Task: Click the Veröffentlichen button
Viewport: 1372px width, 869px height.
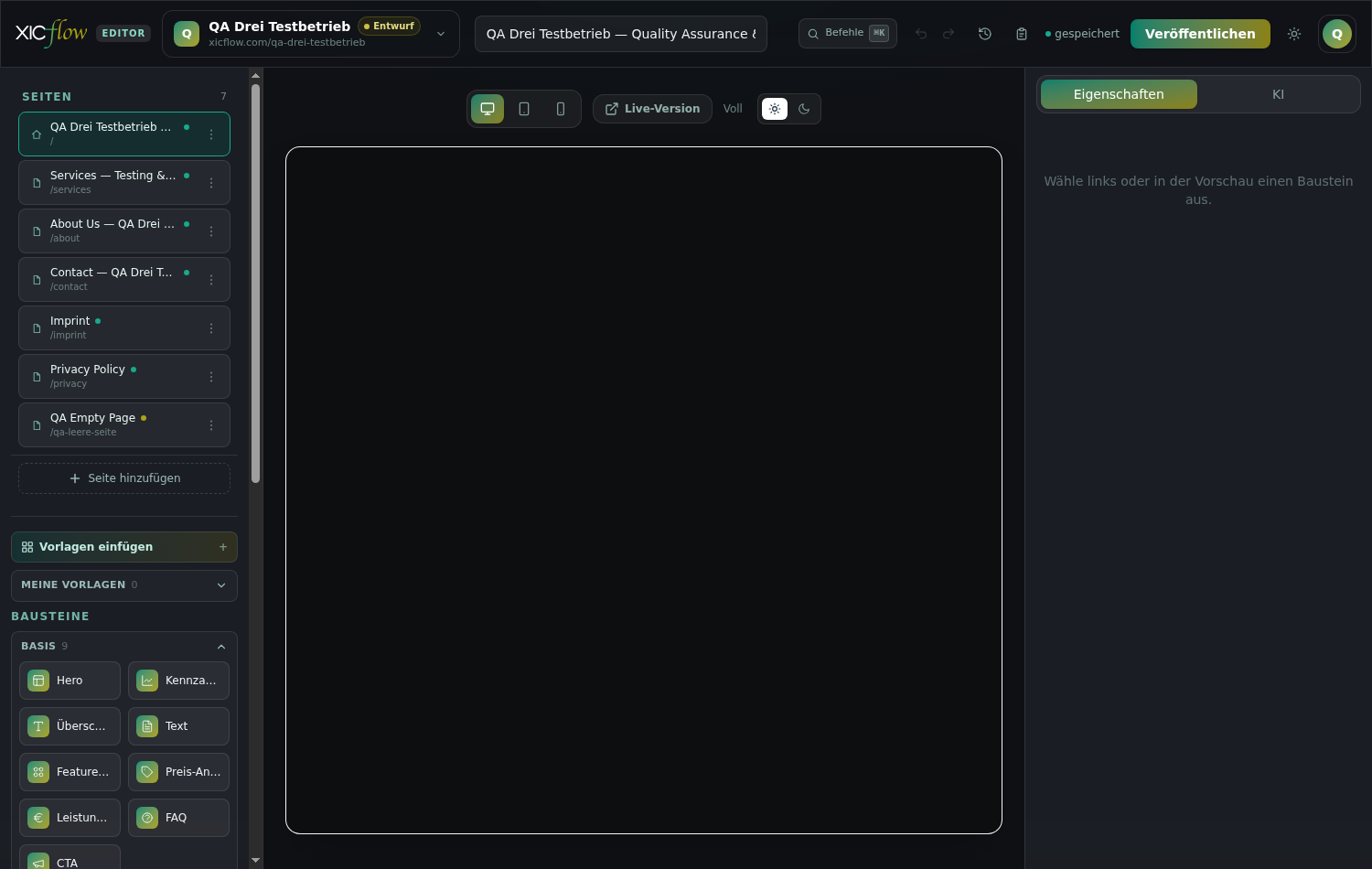Action: pos(1200,34)
